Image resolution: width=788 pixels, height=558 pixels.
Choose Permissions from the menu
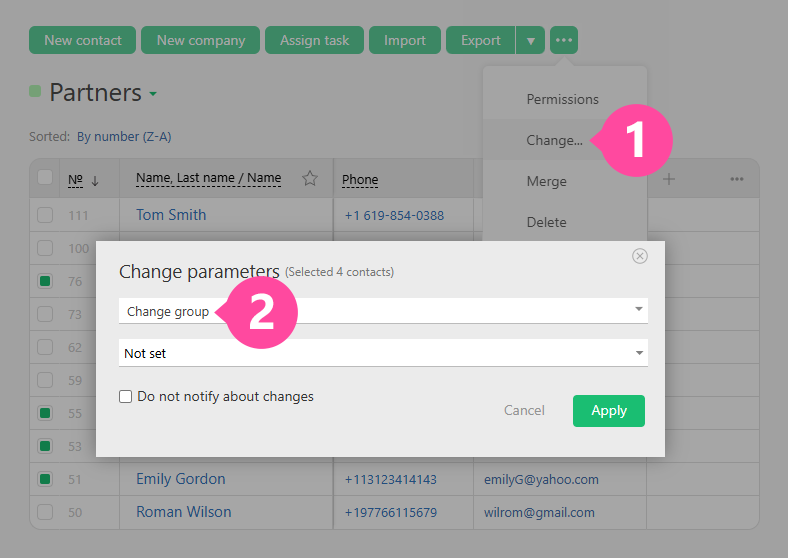[562, 99]
